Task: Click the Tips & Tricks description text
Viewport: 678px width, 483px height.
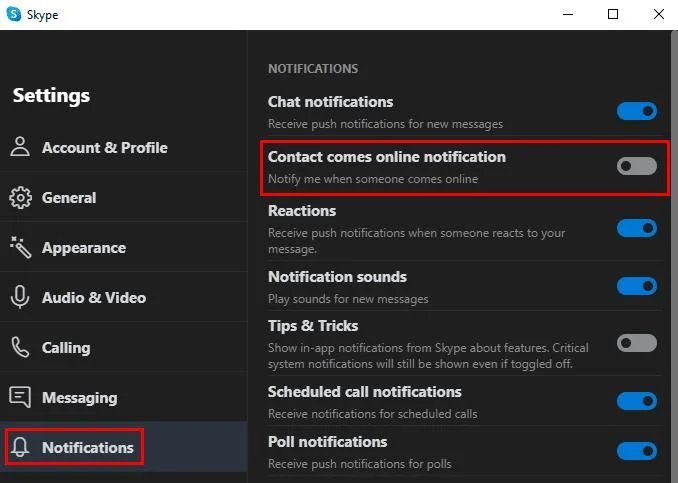Action: click(x=428, y=356)
